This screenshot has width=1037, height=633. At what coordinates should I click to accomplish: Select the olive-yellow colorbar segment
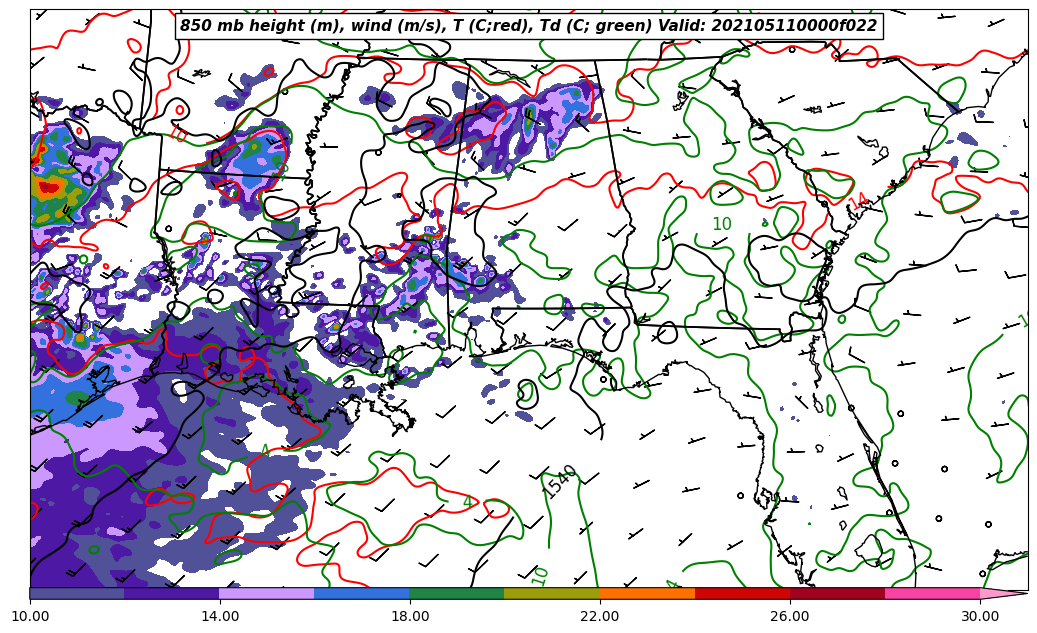point(552,593)
